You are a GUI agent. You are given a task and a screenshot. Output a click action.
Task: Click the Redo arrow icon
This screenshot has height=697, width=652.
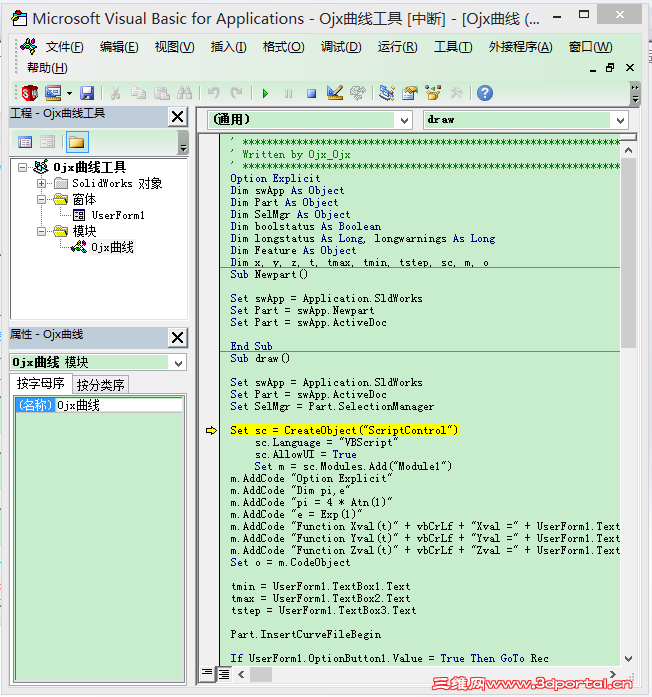(236, 93)
